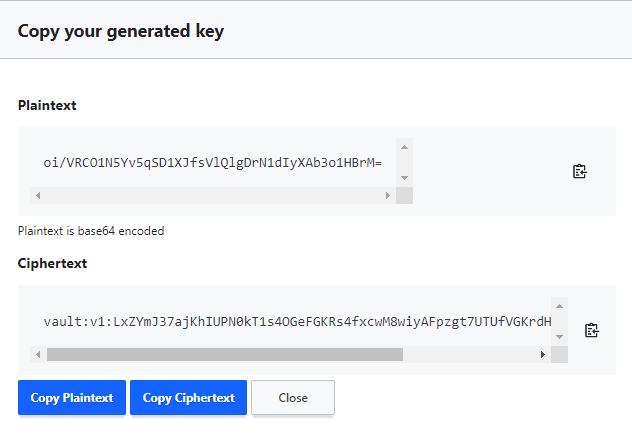Click the Copy Plaintext button
Image resolution: width=632 pixels, height=445 pixels.
72,397
